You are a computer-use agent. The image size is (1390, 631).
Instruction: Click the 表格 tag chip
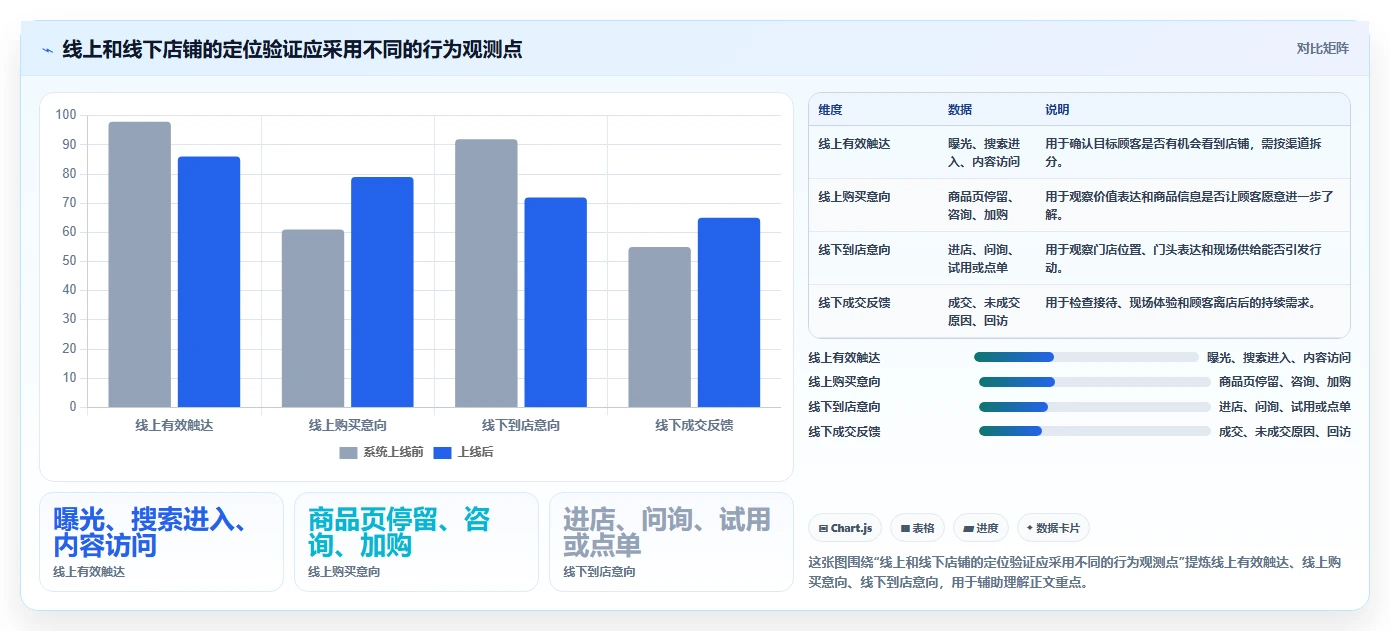[x=917, y=528]
